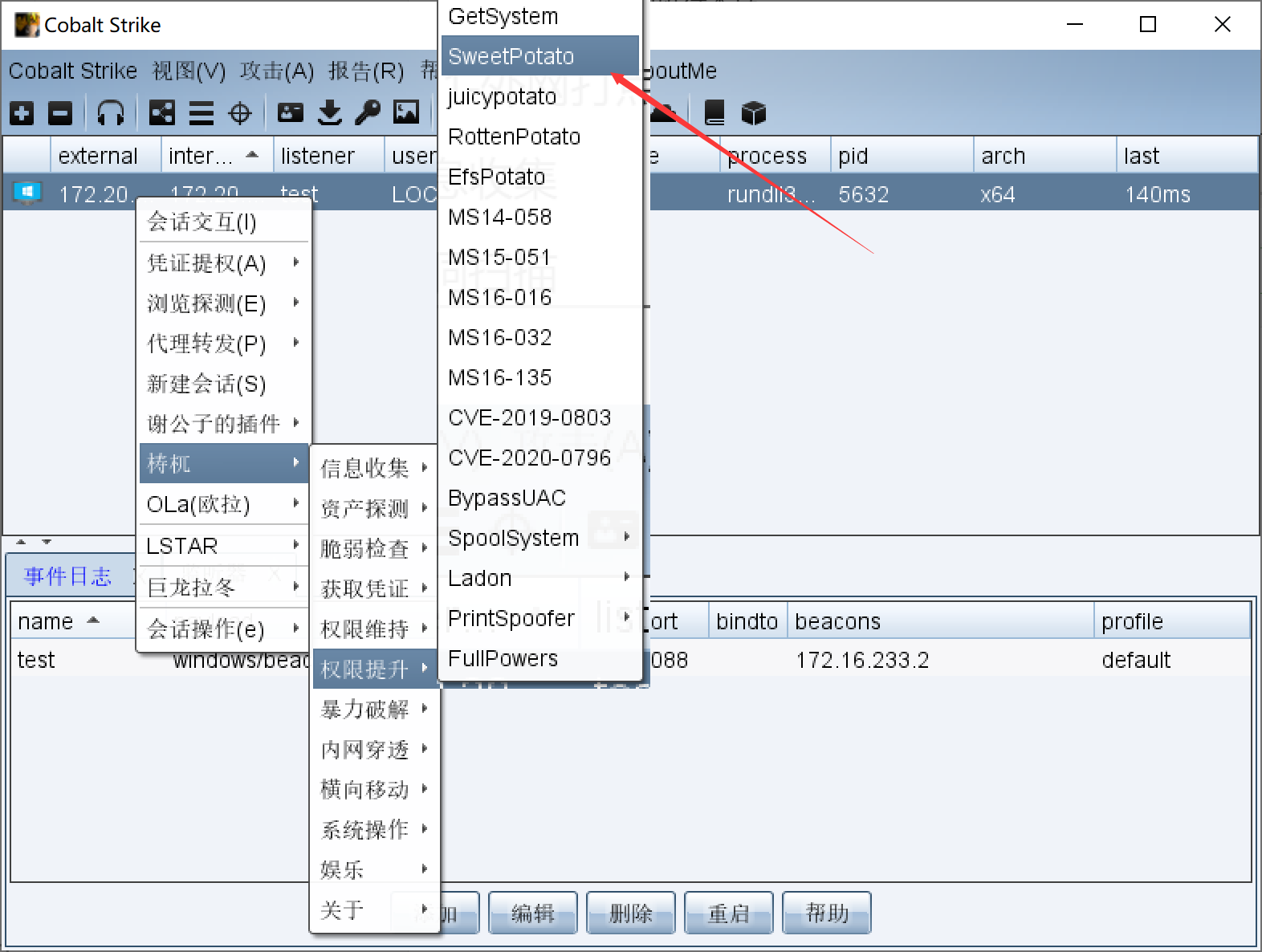
Task: Open About via the cube icon
Action: pyautogui.click(x=754, y=113)
